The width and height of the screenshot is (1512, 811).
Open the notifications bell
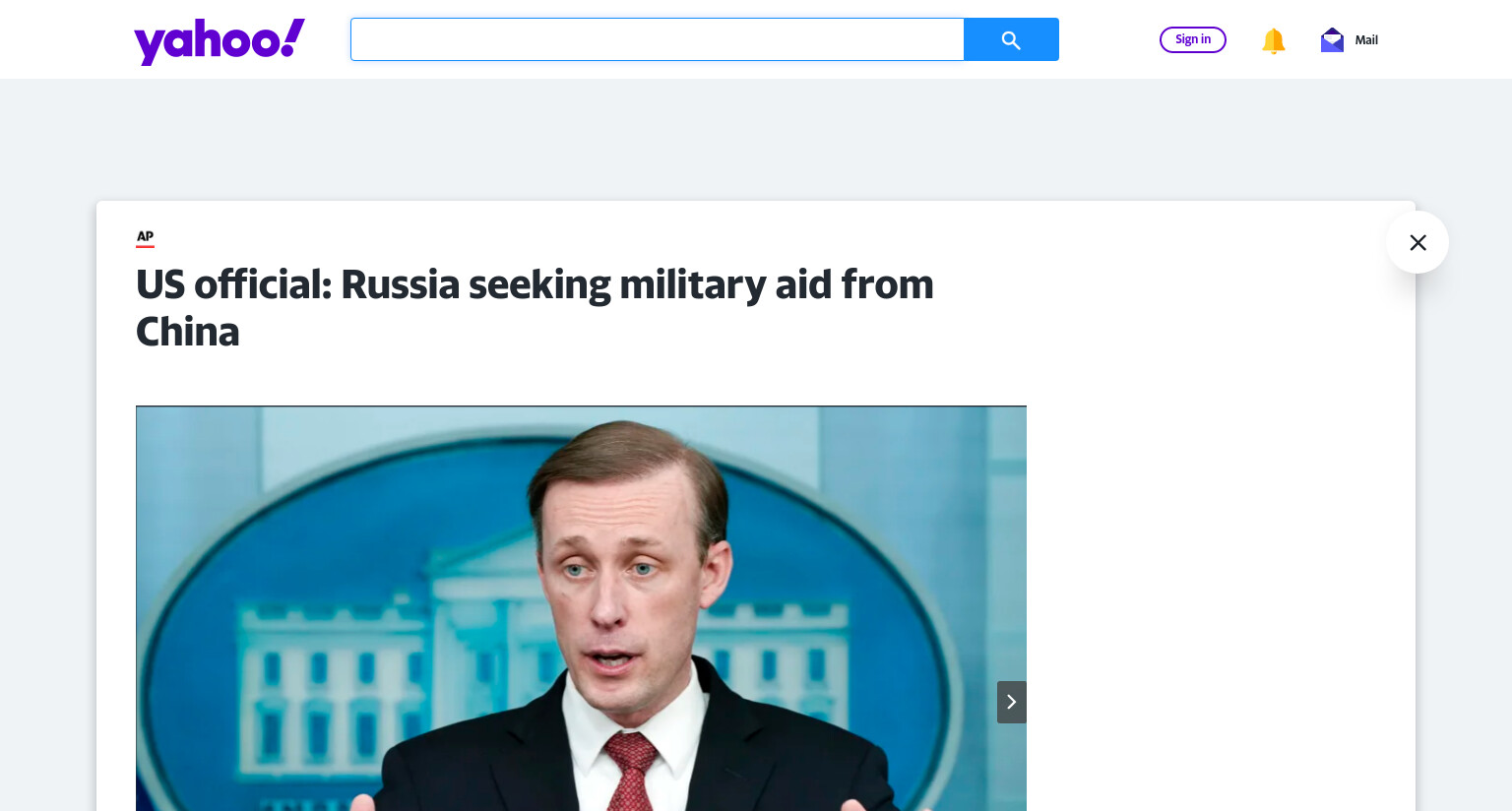tap(1273, 40)
